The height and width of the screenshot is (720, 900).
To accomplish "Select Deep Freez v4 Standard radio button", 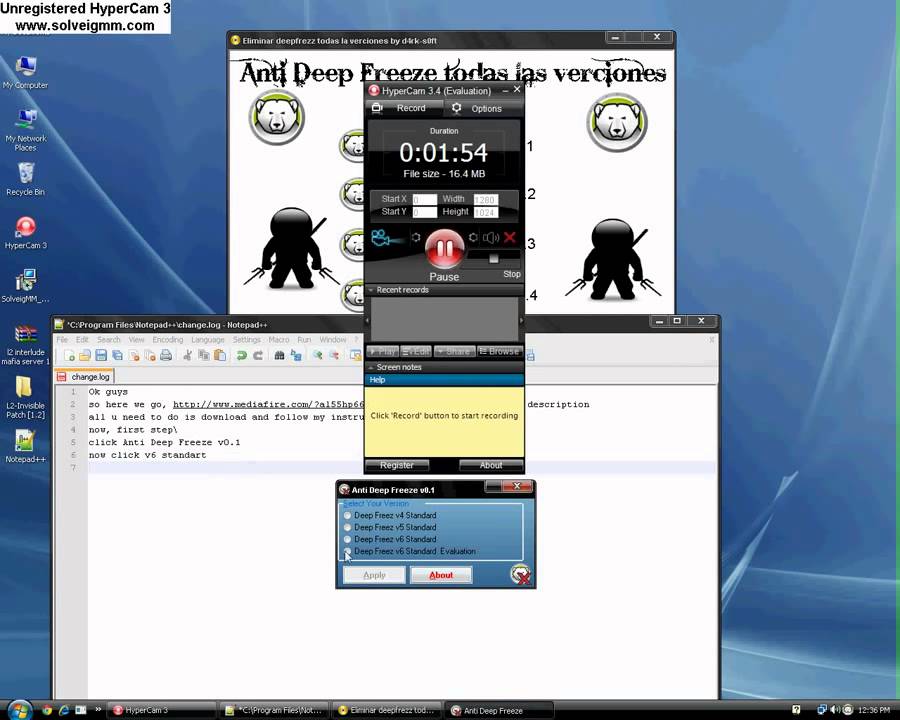I will pyautogui.click(x=347, y=516).
